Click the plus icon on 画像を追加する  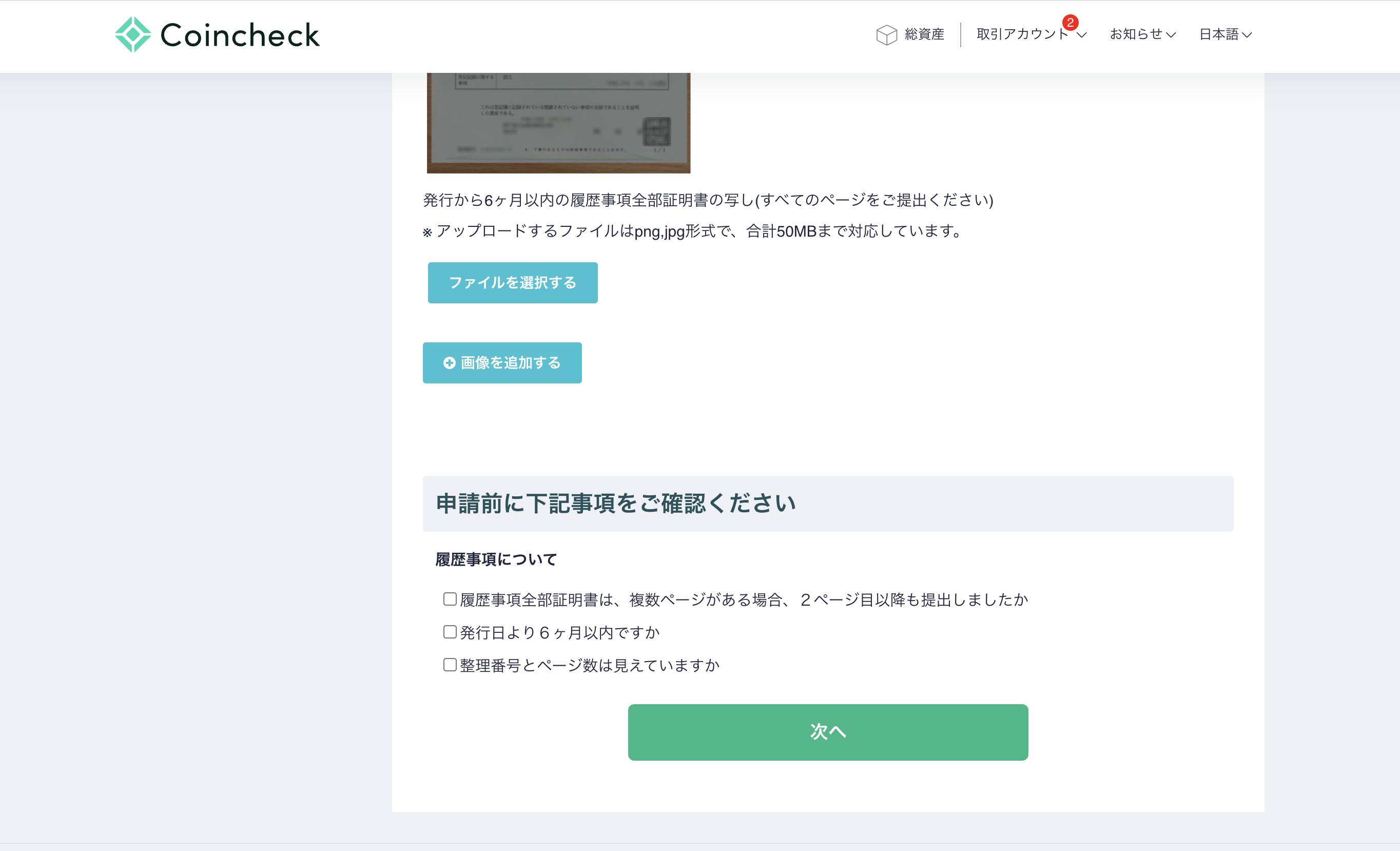click(x=450, y=363)
